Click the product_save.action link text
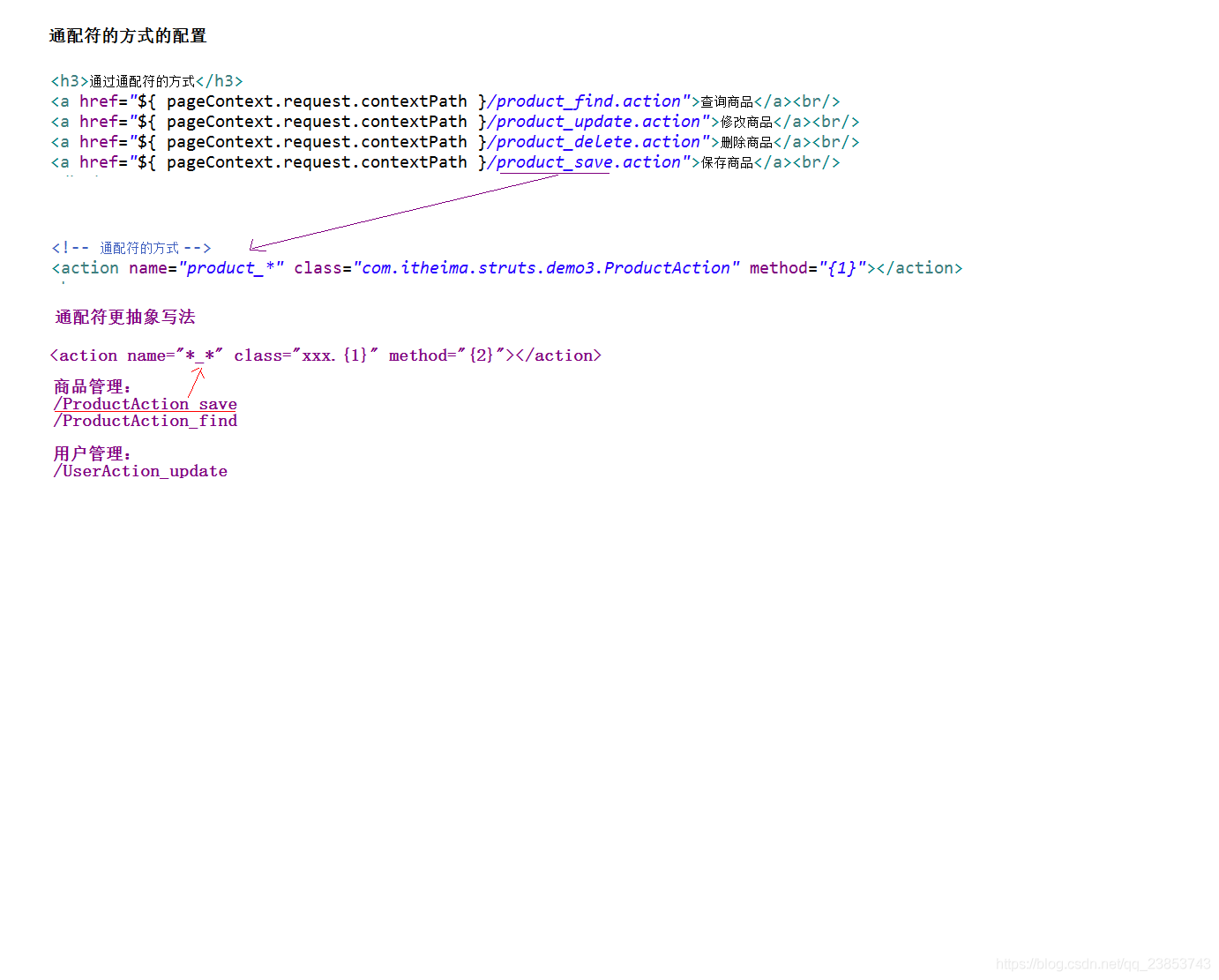The height and width of the screenshot is (980, 1219). click(x=588, y=162)
